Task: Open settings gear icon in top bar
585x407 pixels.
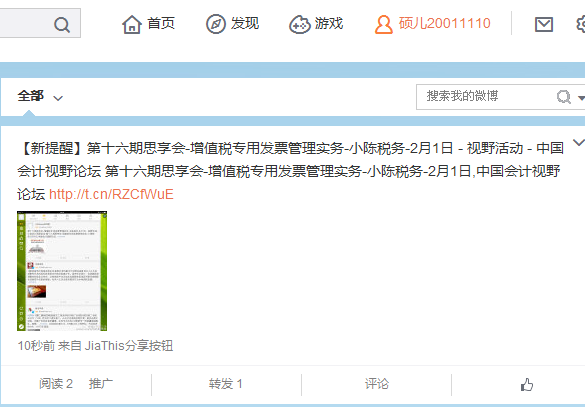Action: coord(581,25)
